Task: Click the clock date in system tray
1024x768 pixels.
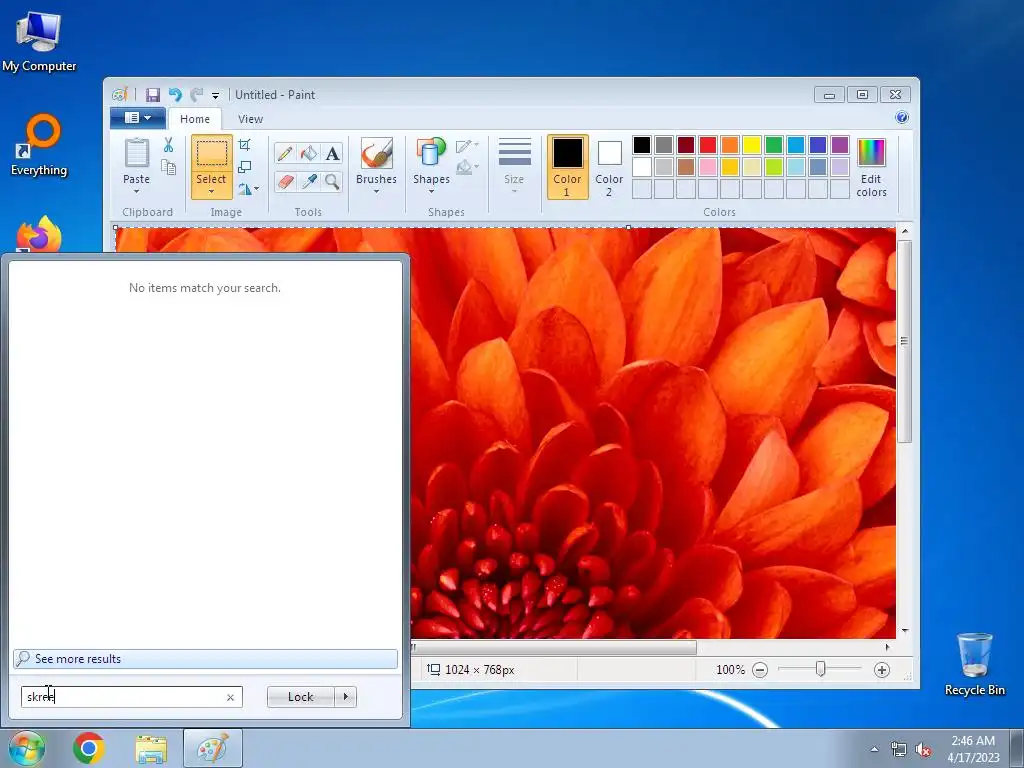Action: (x=973, y=749)
